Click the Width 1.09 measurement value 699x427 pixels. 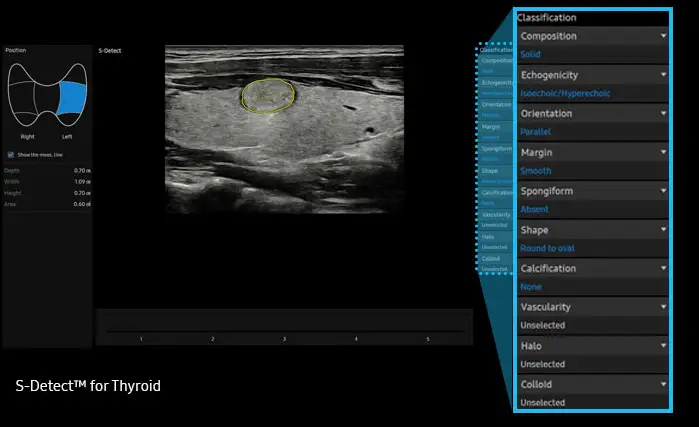click(82, 181)
